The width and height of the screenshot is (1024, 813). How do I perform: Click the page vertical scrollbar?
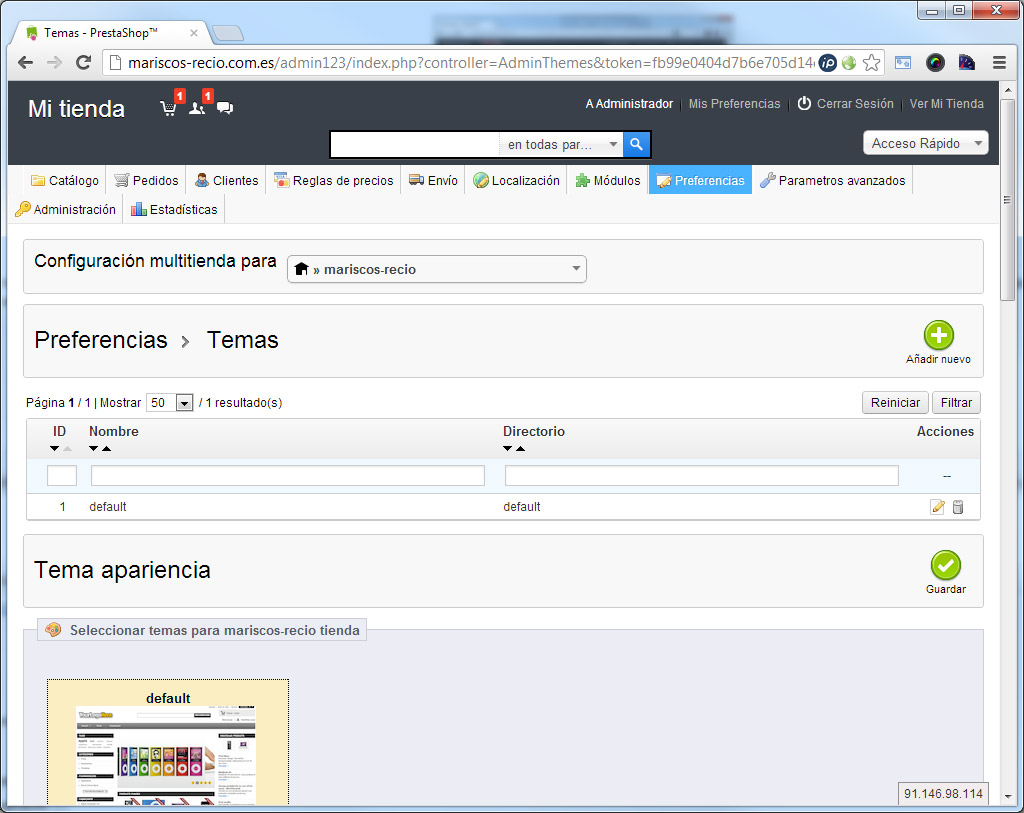point(1007,200)
